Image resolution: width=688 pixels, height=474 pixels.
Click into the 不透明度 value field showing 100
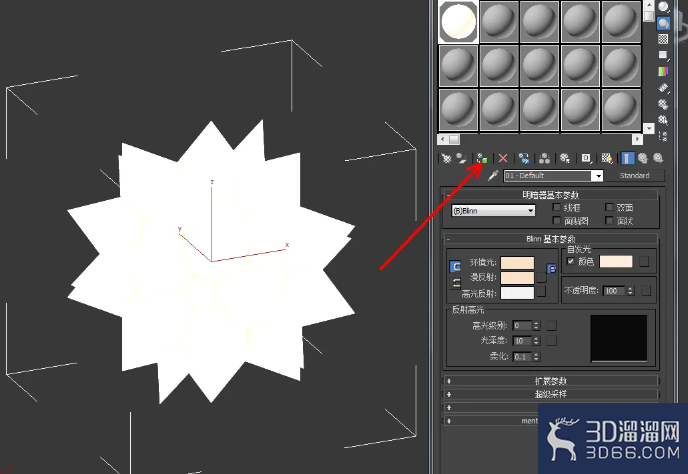click(x=615, y=291)
